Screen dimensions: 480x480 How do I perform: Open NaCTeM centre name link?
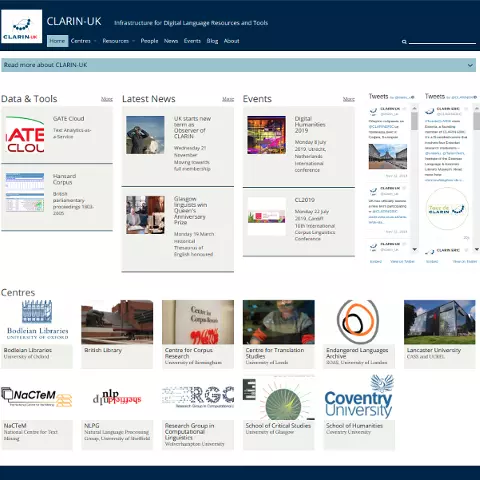click(15, 426)
